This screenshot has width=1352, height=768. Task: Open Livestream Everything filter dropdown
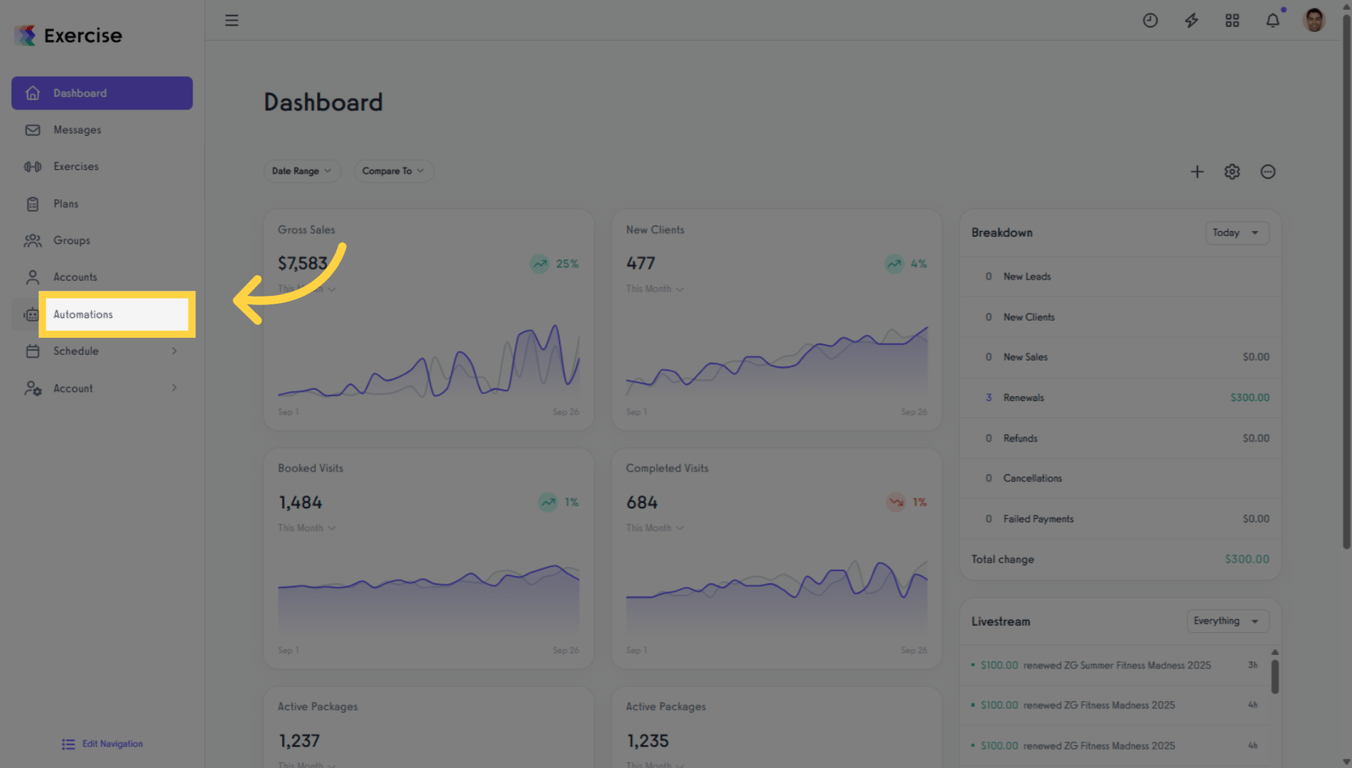pyautogui.click(x=1228, y=621)
